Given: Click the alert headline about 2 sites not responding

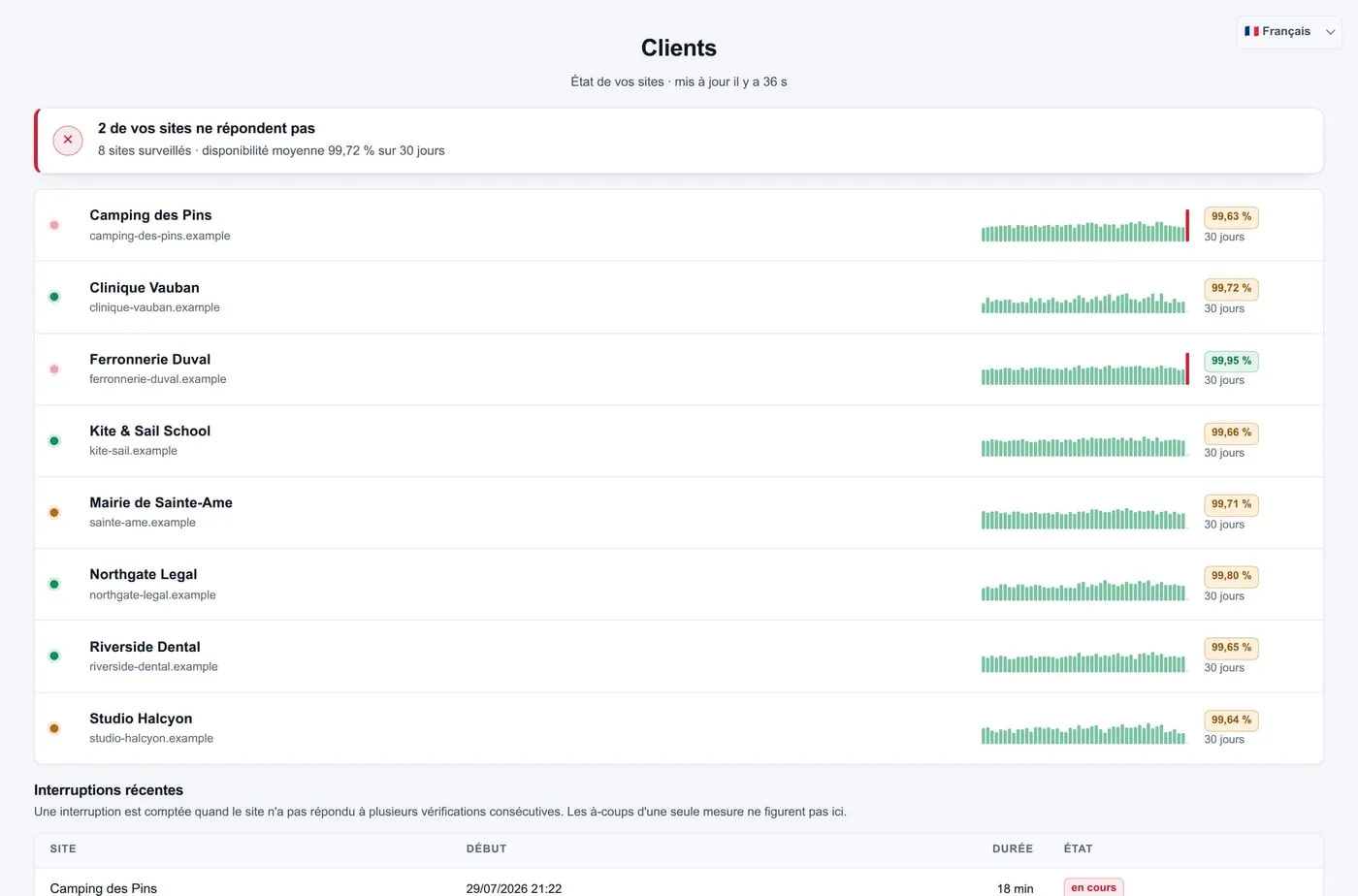Looking at the screenshot, I should [207, 128].
